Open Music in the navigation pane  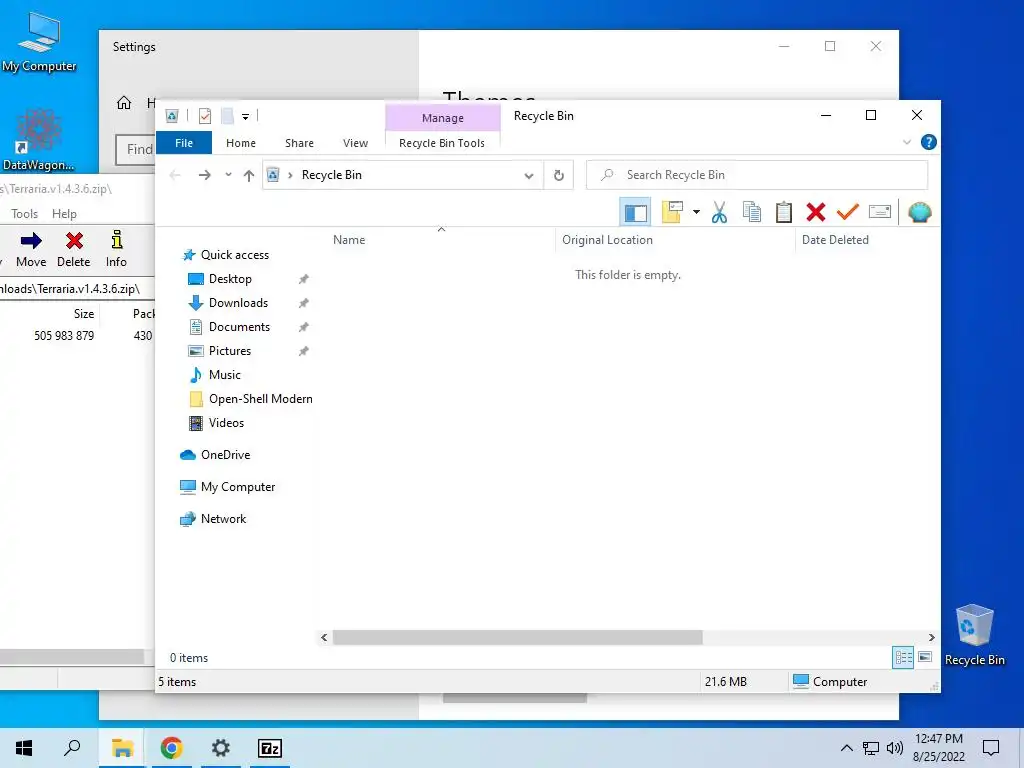click(x=225, y=375)
